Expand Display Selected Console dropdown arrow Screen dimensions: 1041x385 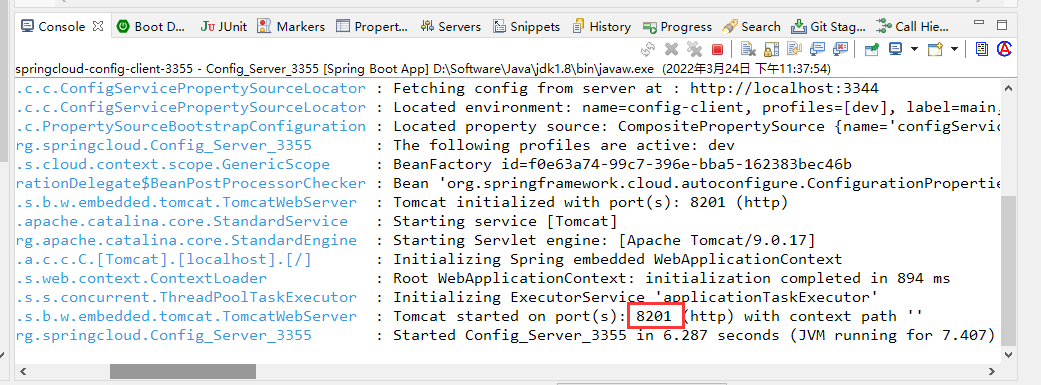coord(914,49)
